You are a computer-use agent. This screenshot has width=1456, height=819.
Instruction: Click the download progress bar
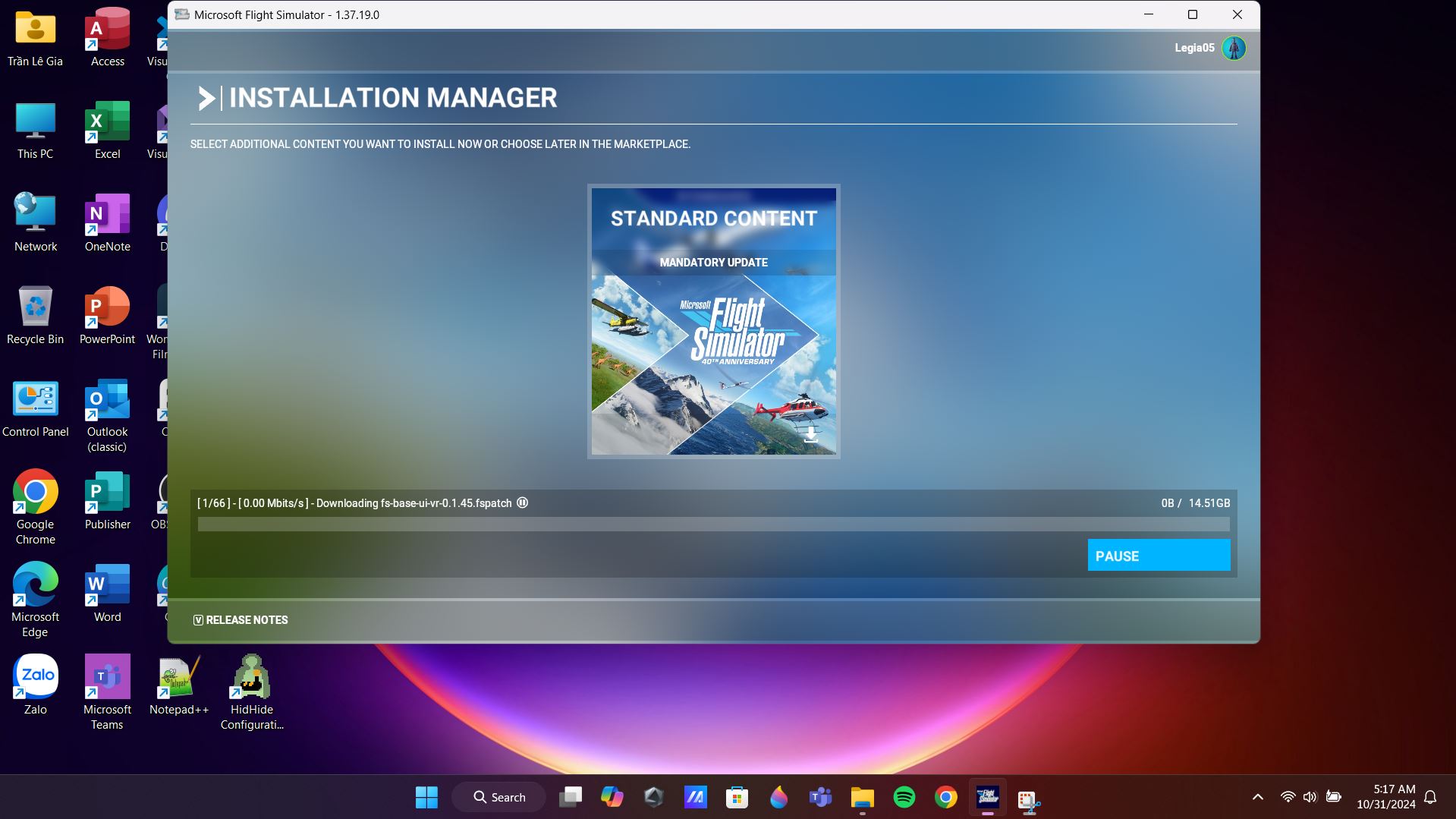point(713,524)
